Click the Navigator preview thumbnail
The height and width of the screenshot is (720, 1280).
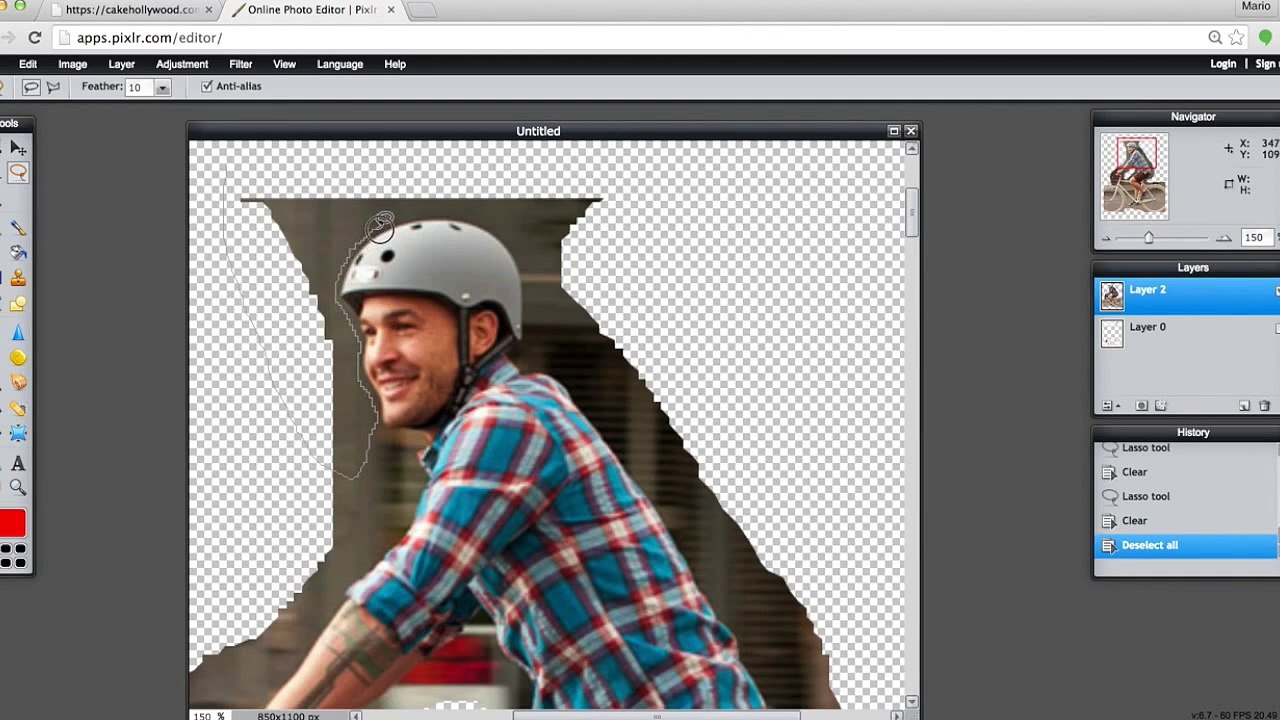click(x=1134, y=176)
